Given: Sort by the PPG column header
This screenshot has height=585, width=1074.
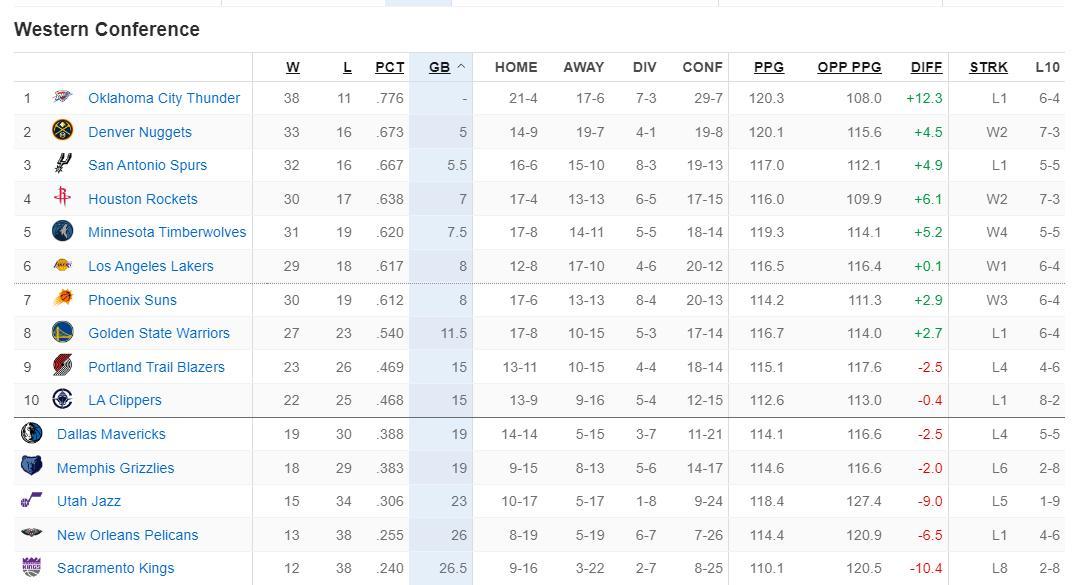Looking at the screenshot, I should pos(768,67).
